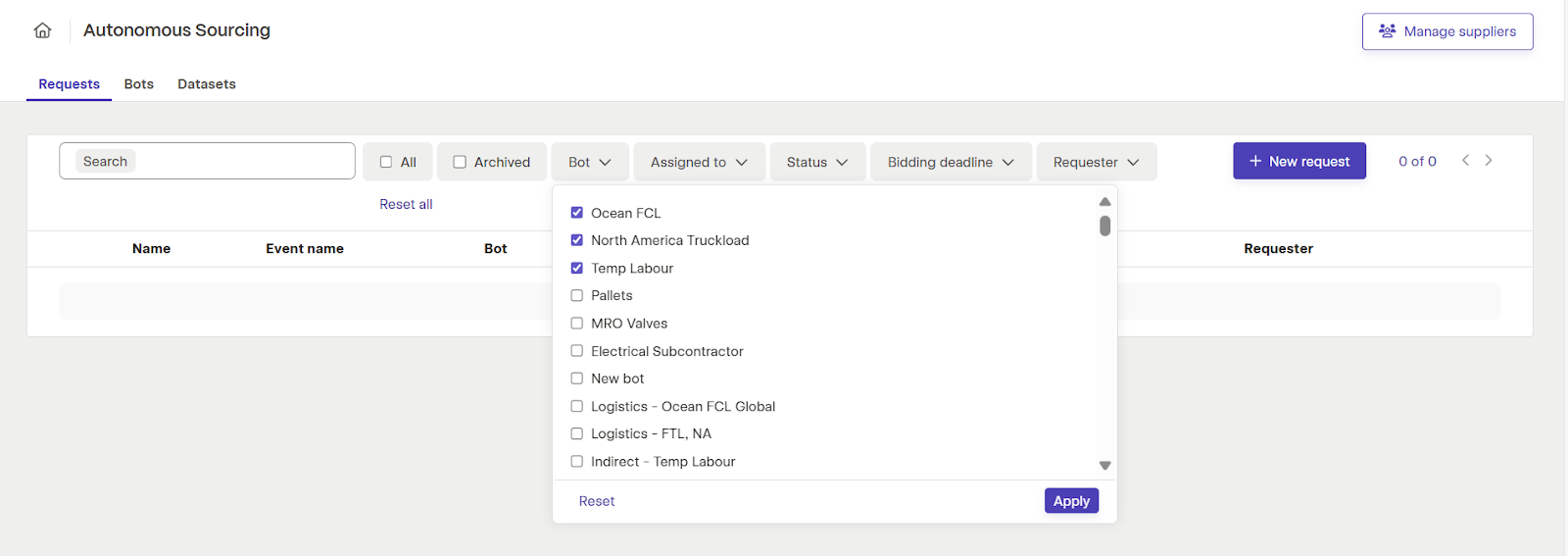Open the Datasets tab
Screen dimensions: 1568x556
click(207, 84)
